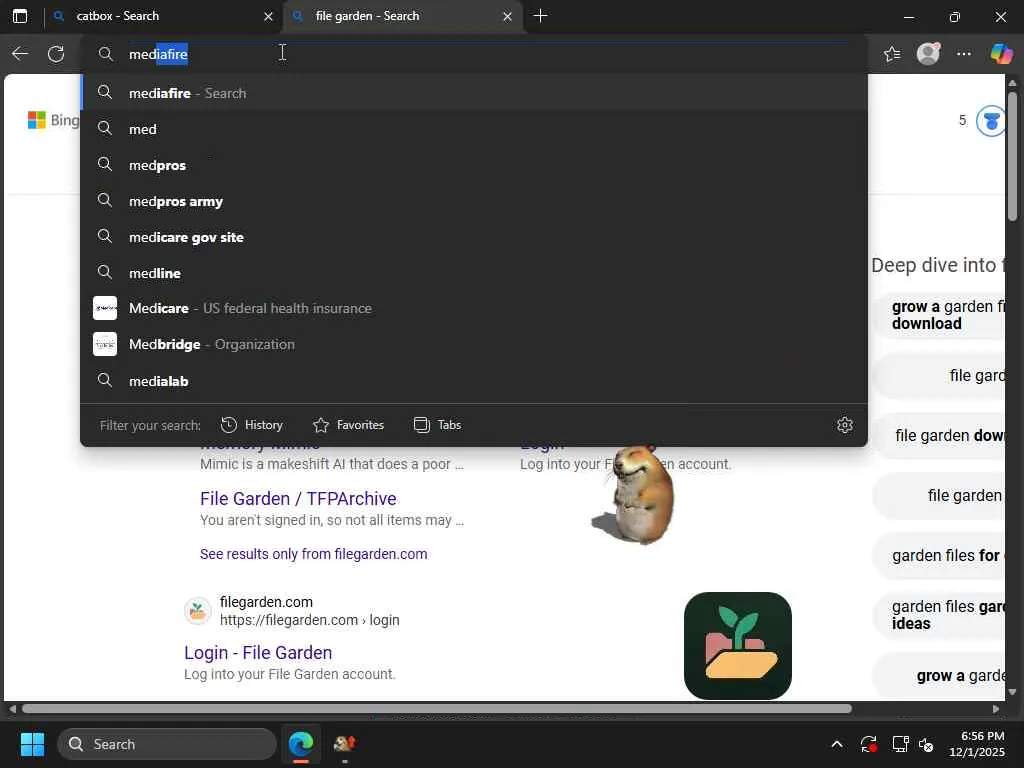Open the Bing rewards medal icon
Screen dimensions: 1024x768
click(990, 121)
